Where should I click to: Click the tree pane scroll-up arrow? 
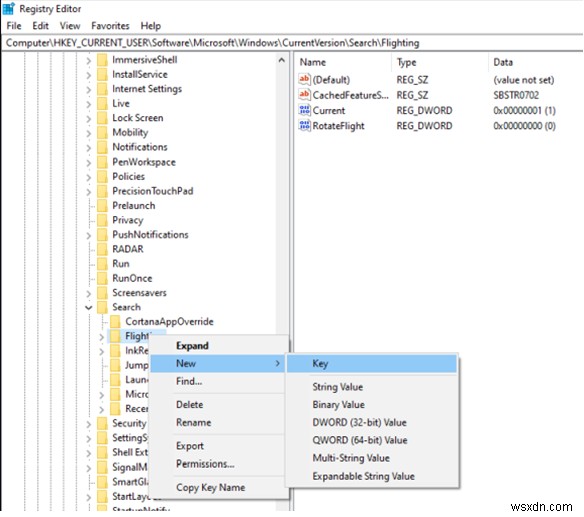282,60
